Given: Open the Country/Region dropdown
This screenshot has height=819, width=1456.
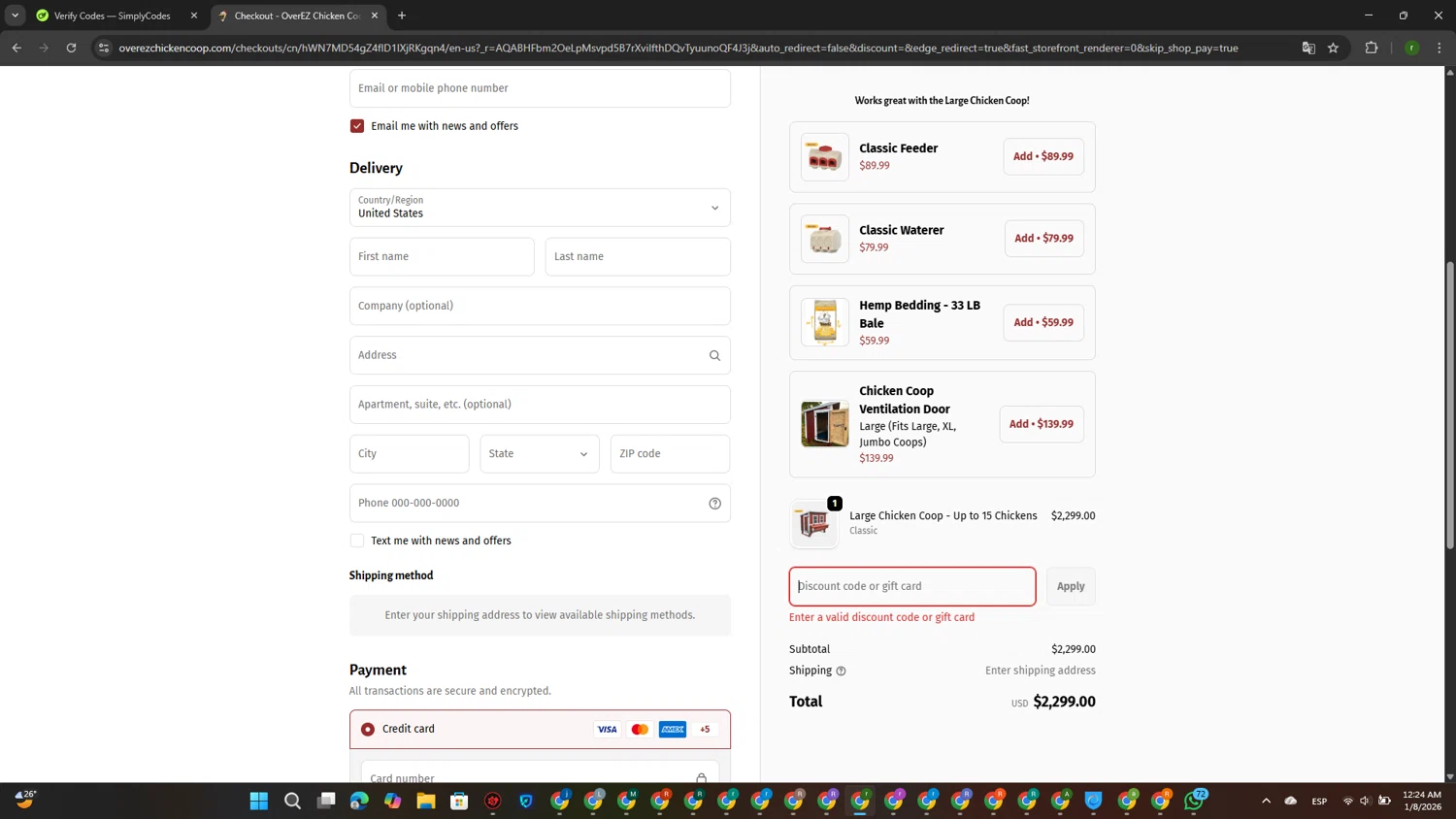Looking at the screenshot, I should [x=540, y=208].
